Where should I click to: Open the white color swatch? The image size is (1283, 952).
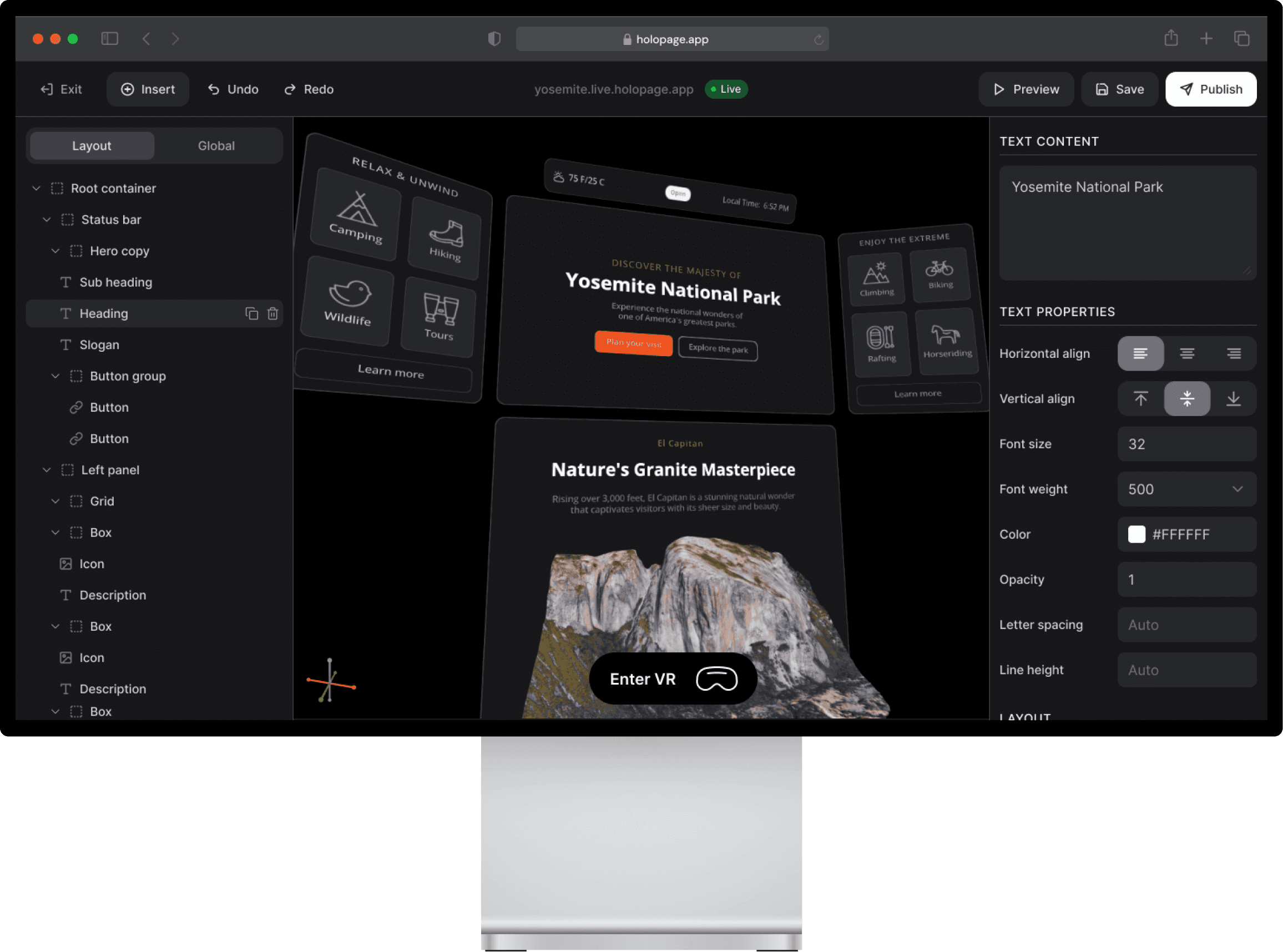click(x=1136, y=534)
